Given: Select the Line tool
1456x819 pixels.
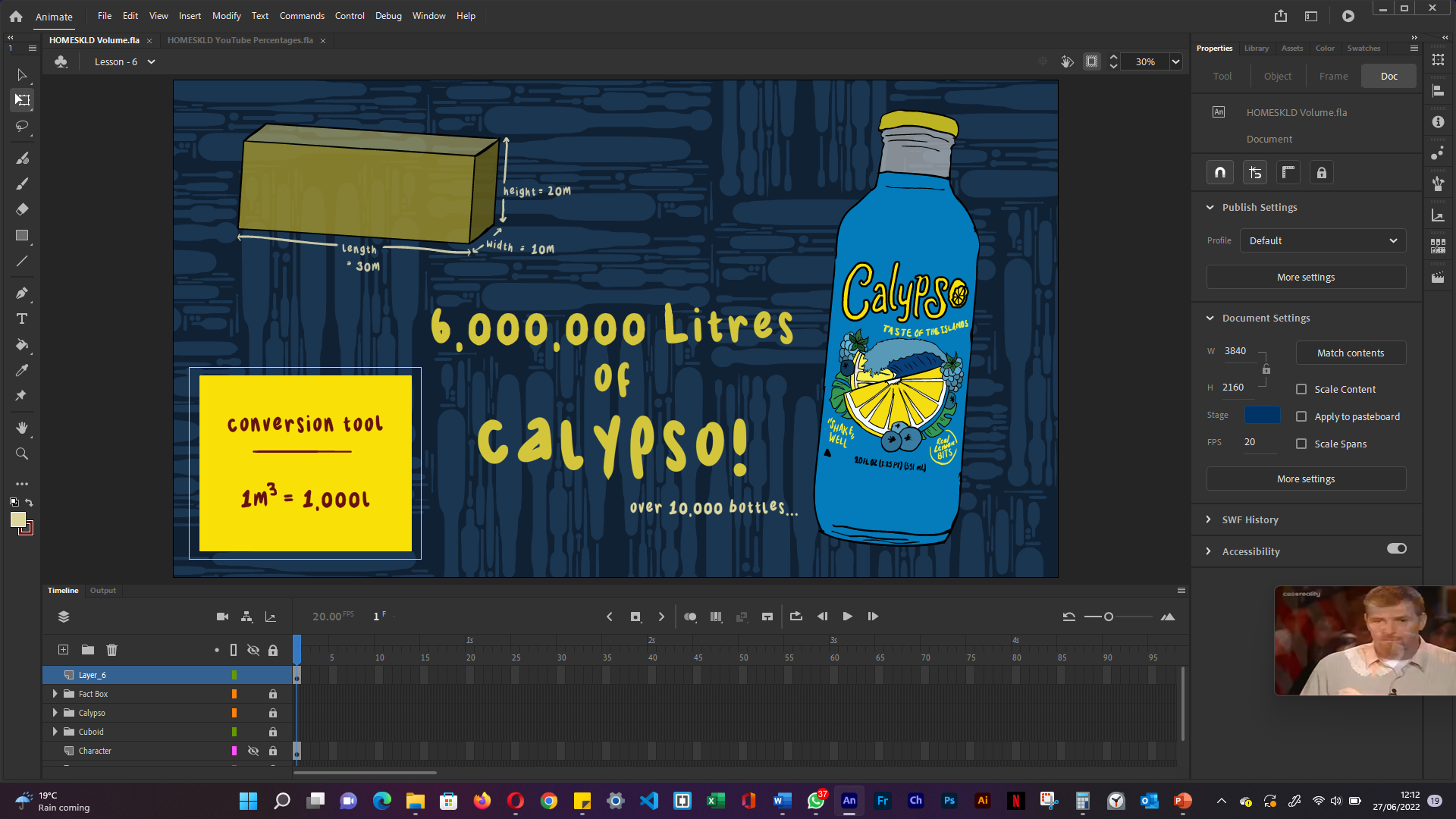Looking at the screenshot, I should click(x=22, y=262).
